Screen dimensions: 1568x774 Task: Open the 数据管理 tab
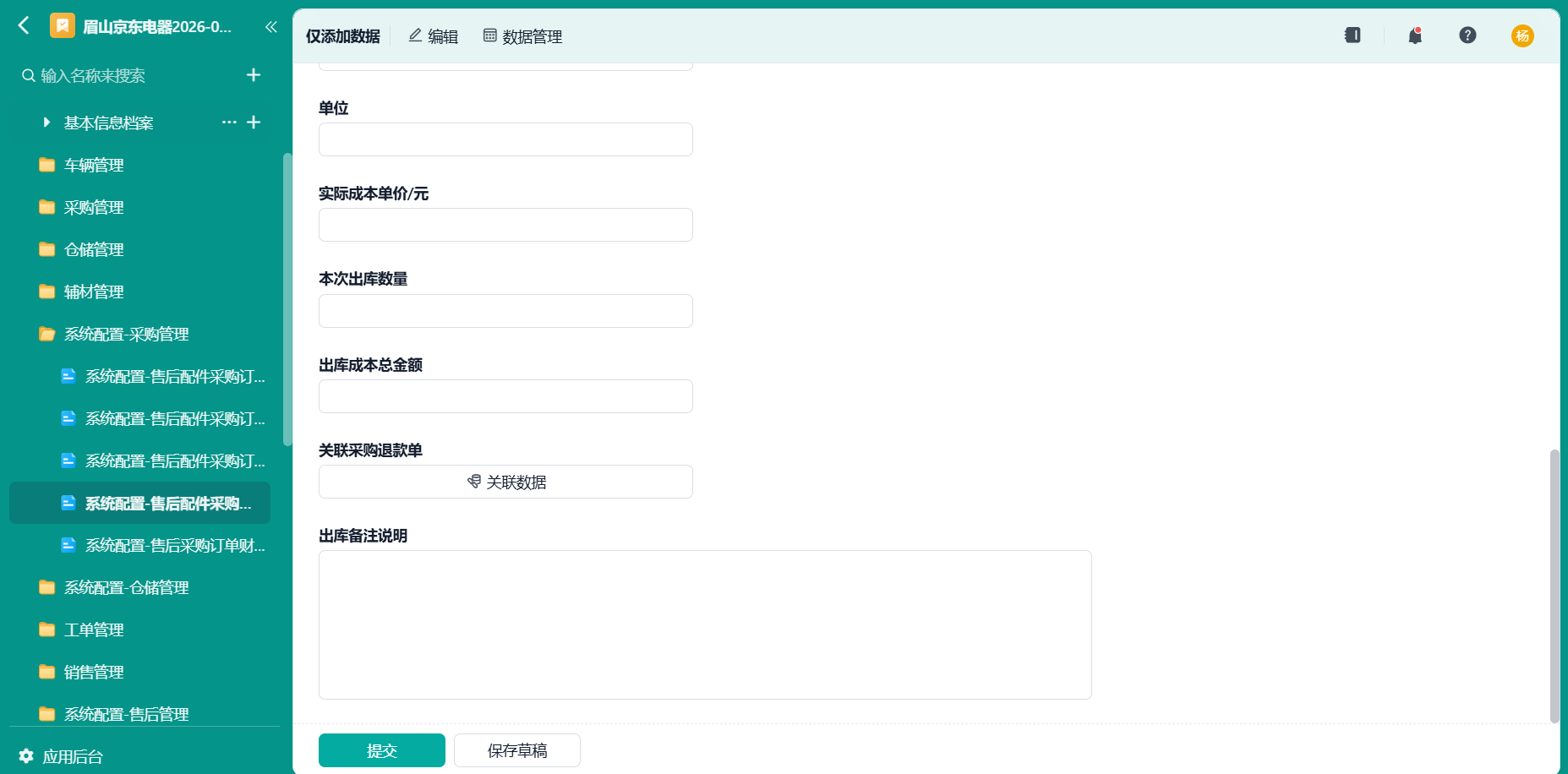(x=522, y=36)
